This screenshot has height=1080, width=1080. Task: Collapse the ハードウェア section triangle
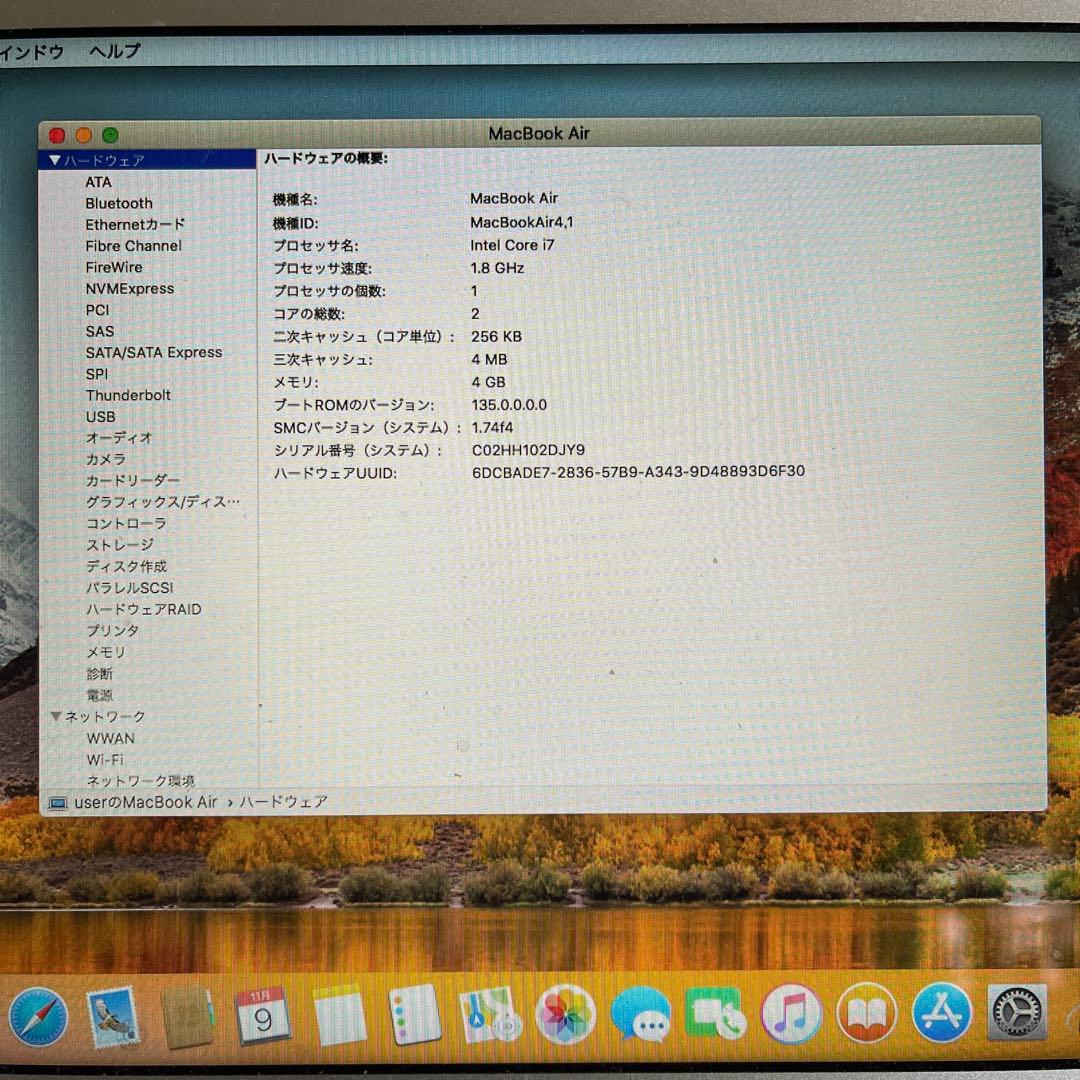click(55, 159)
